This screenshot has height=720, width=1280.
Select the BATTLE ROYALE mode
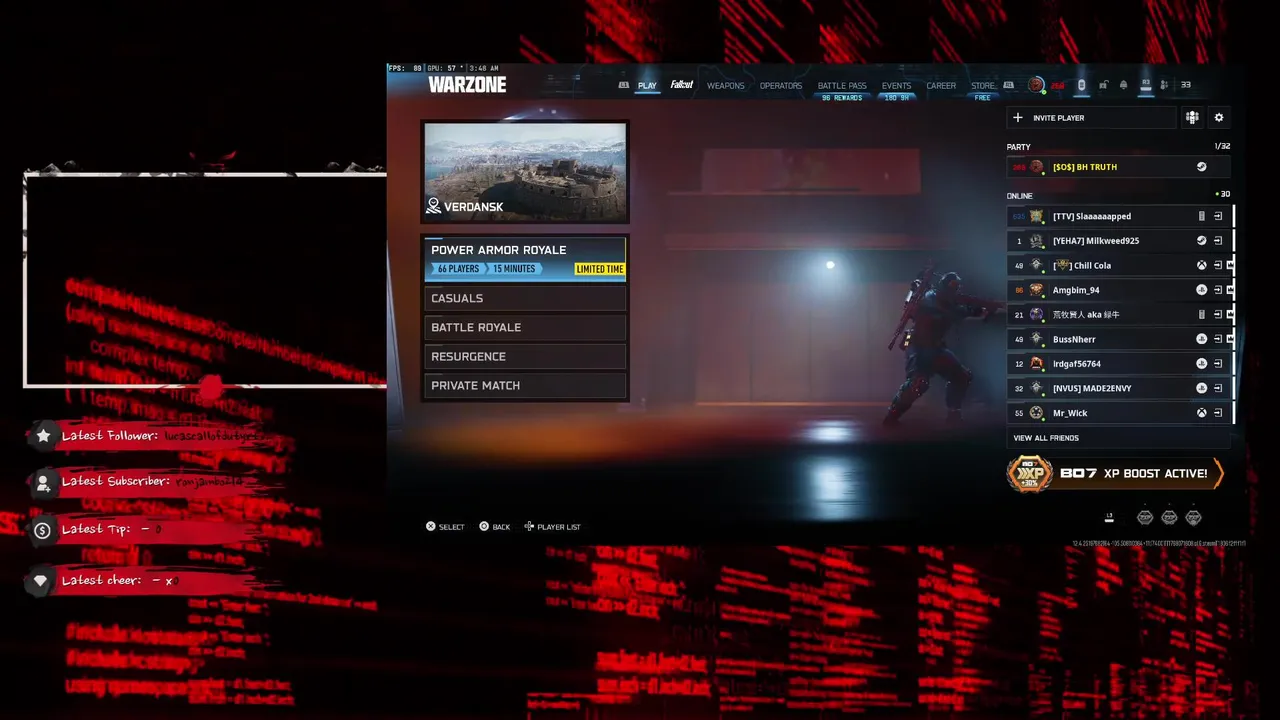pos(526,327)
